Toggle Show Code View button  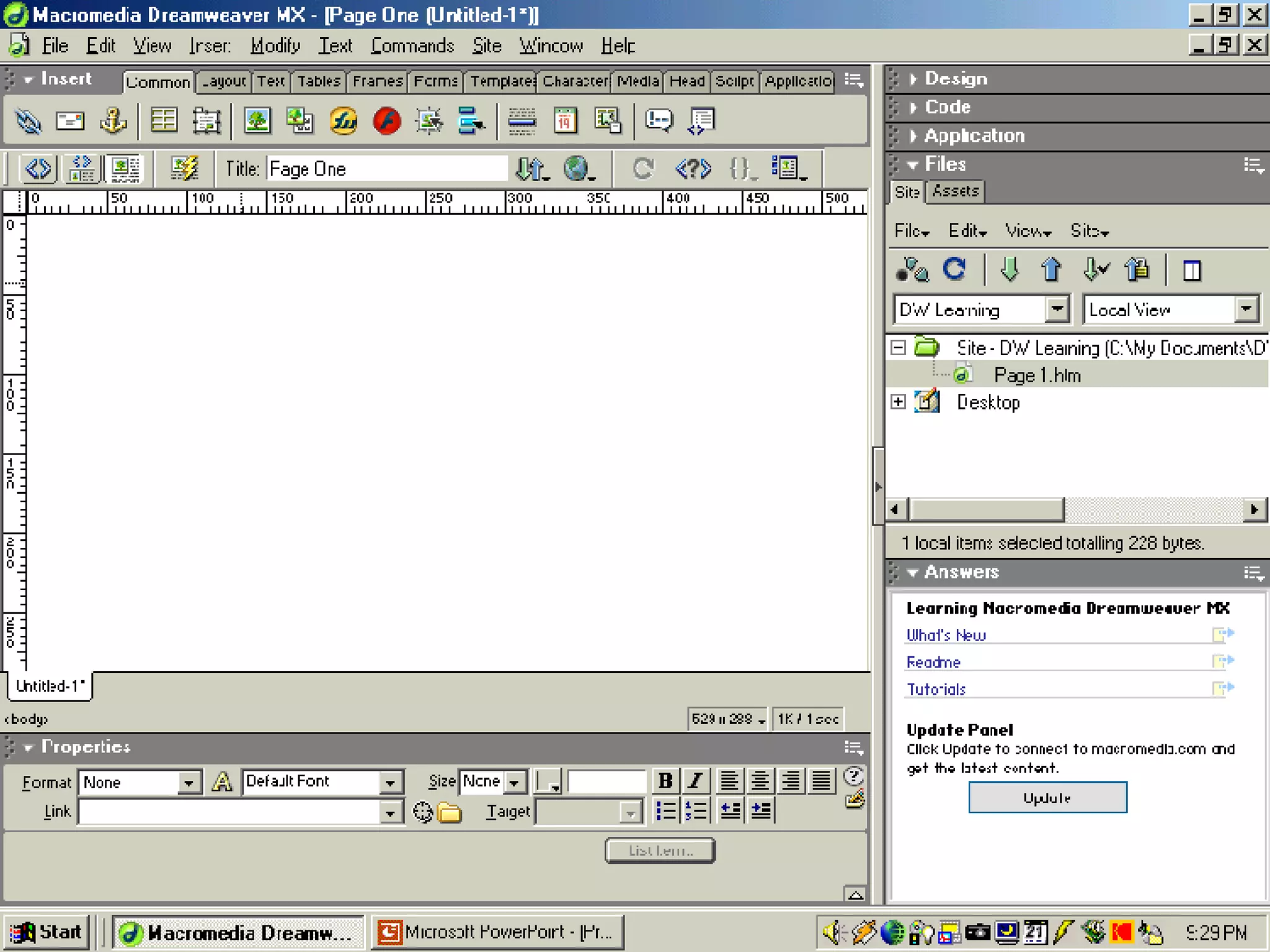(x=38, y=169)
